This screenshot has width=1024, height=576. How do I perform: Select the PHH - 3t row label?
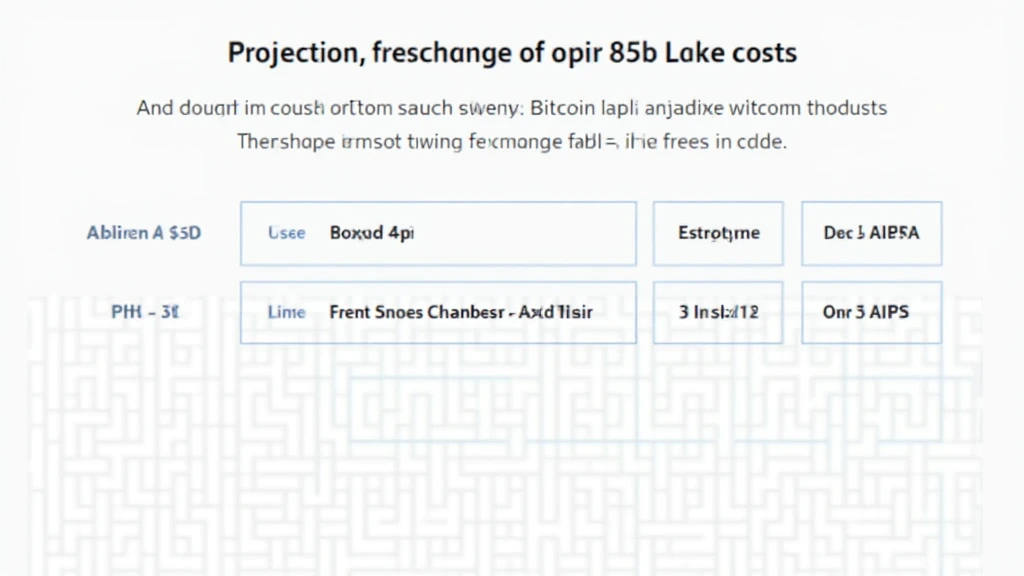tap(145, 312)
